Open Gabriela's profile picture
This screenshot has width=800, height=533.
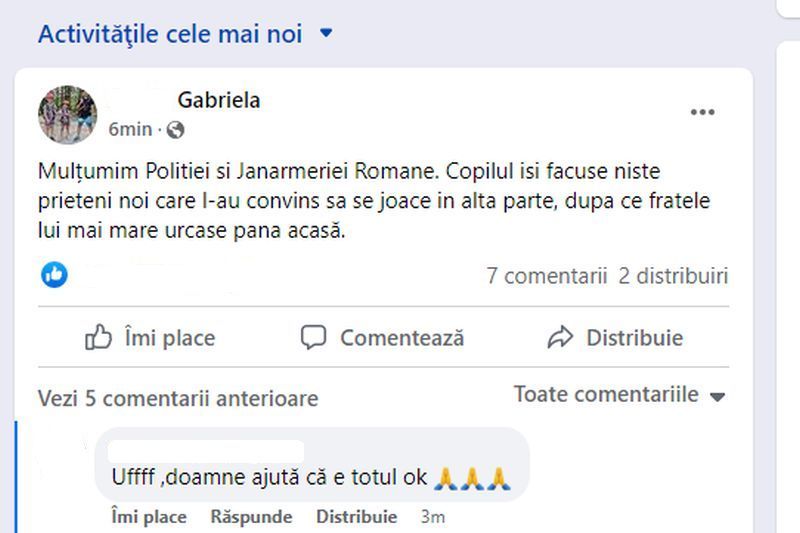(67, 114)
